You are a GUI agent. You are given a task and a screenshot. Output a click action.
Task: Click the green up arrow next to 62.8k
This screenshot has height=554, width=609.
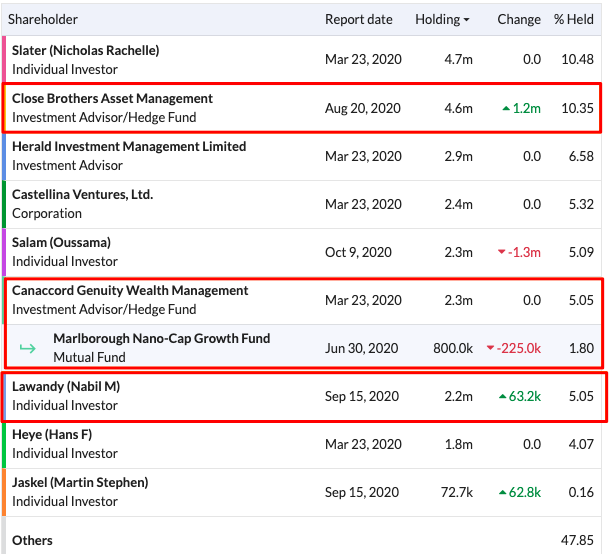(x=503, y=492)
